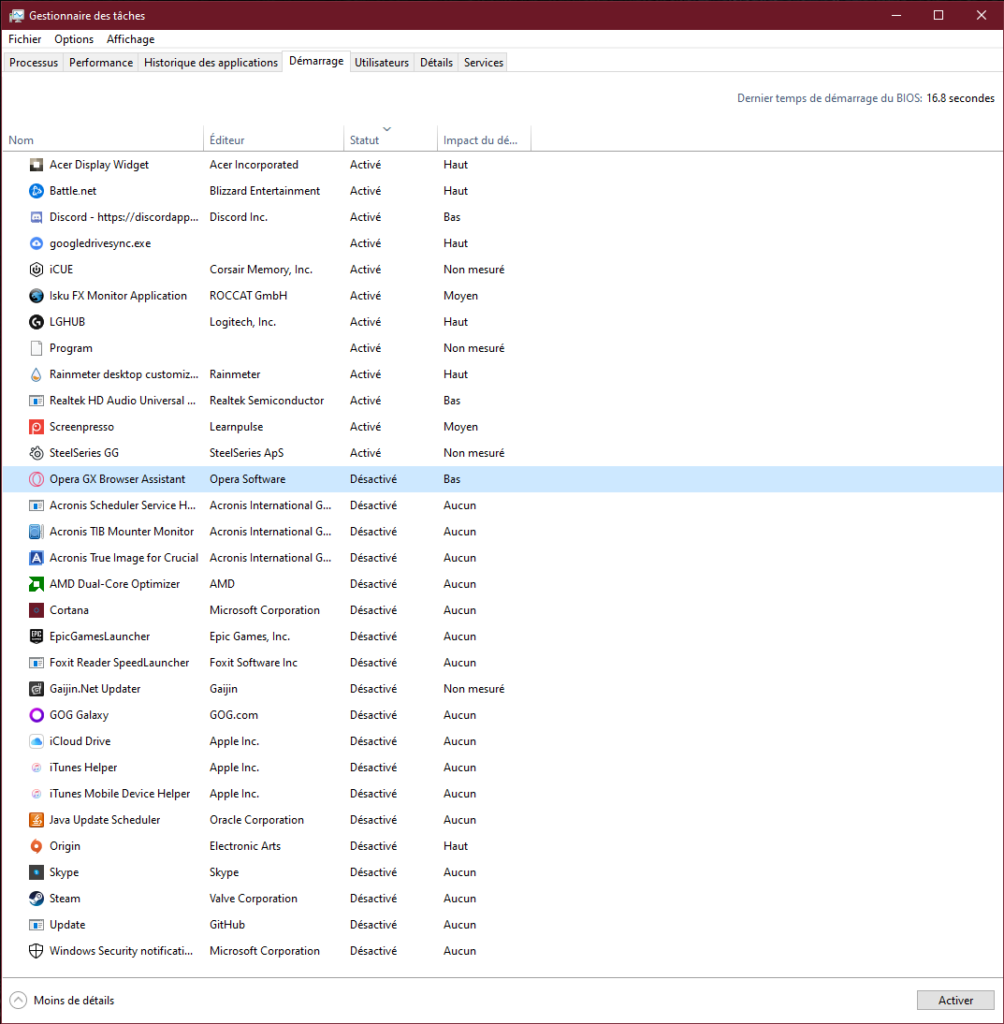Image resolution: width=1004 pixels, height=1024 pixels.
Task: Collapse with Moins de détails chevron
Action: pos(18,1000)
